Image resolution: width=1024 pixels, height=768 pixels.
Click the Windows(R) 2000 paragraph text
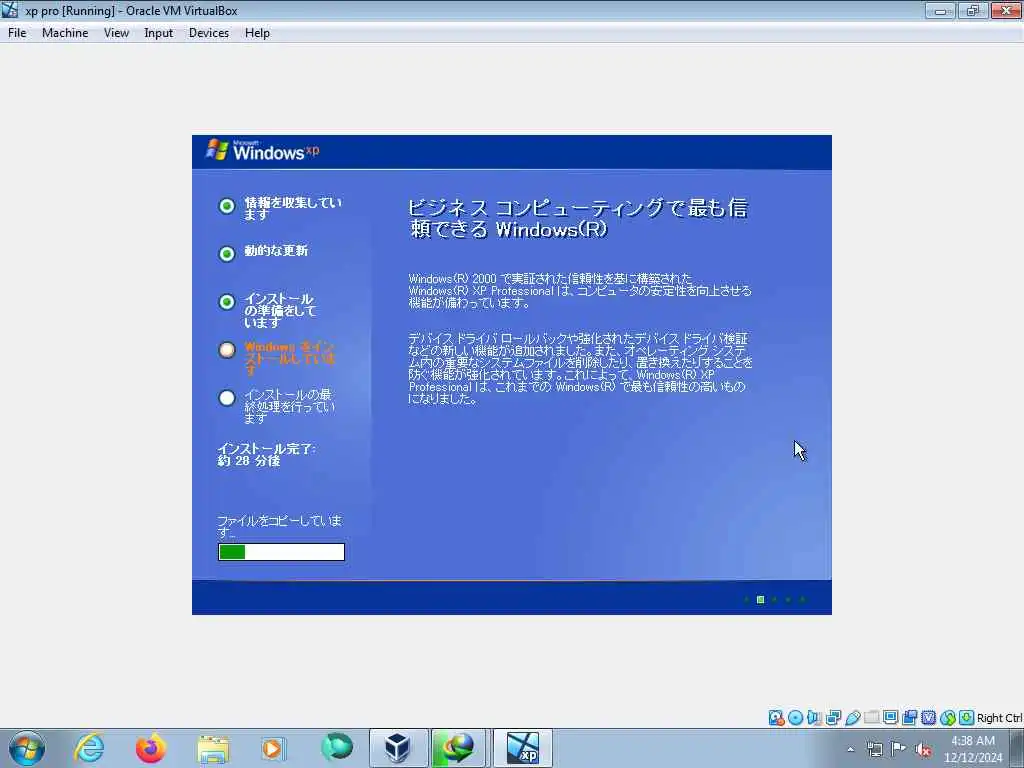580,291
